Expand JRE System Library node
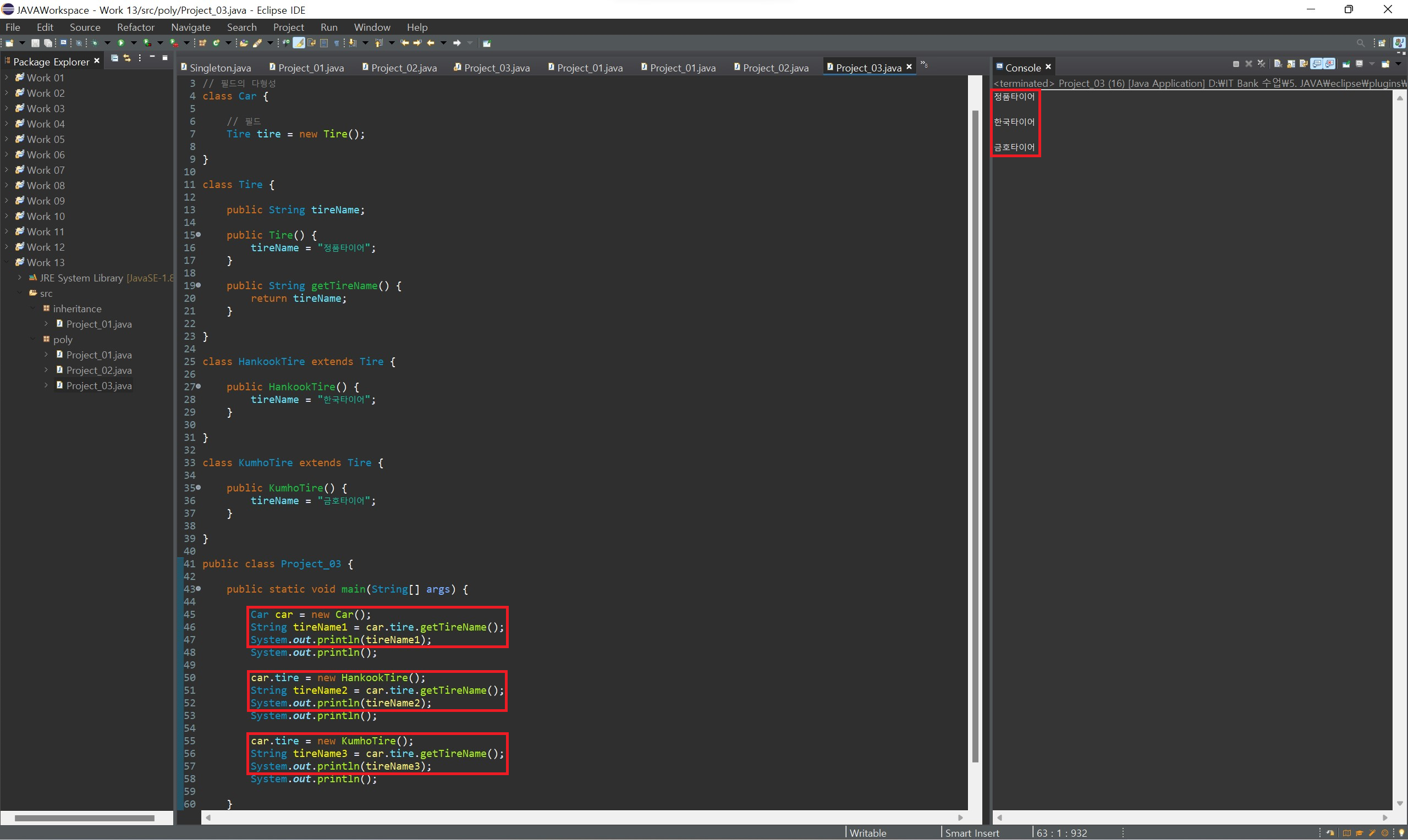Screen dimensions: 1408x840 click(x=20, y=278)
